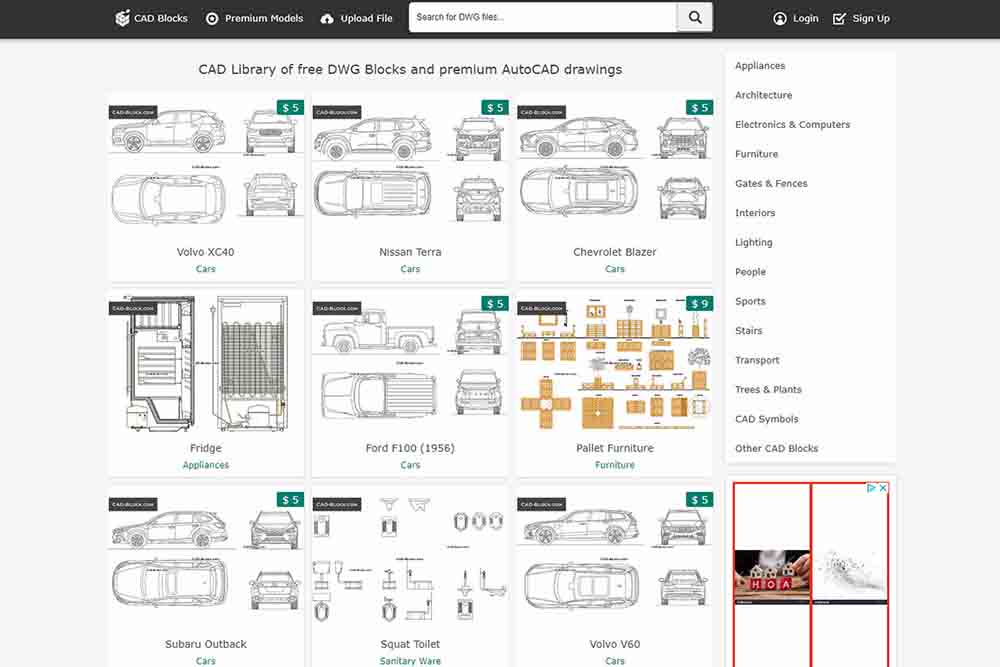Image resolution: width=1000 pixels, height=667 pixels.
Task: Open the Gates & Fences category
Action: point(771,183)
